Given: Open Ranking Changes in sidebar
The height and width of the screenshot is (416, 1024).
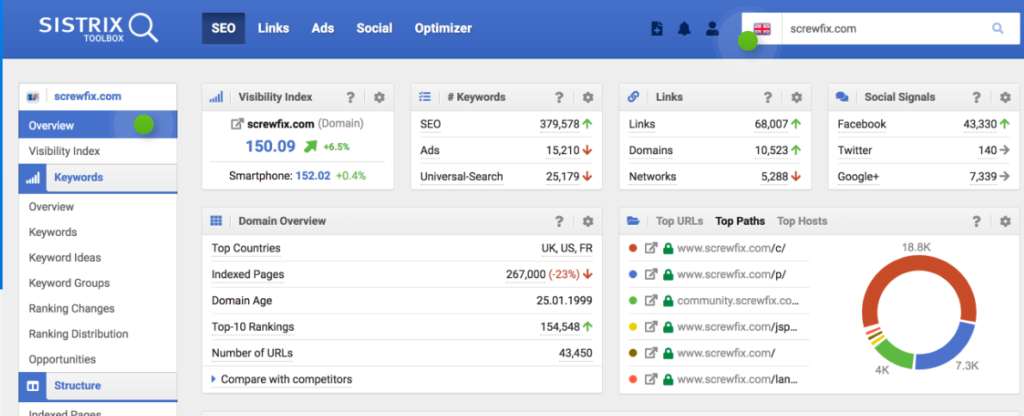Looking at the screenshot, I should [x=71, y=309].
